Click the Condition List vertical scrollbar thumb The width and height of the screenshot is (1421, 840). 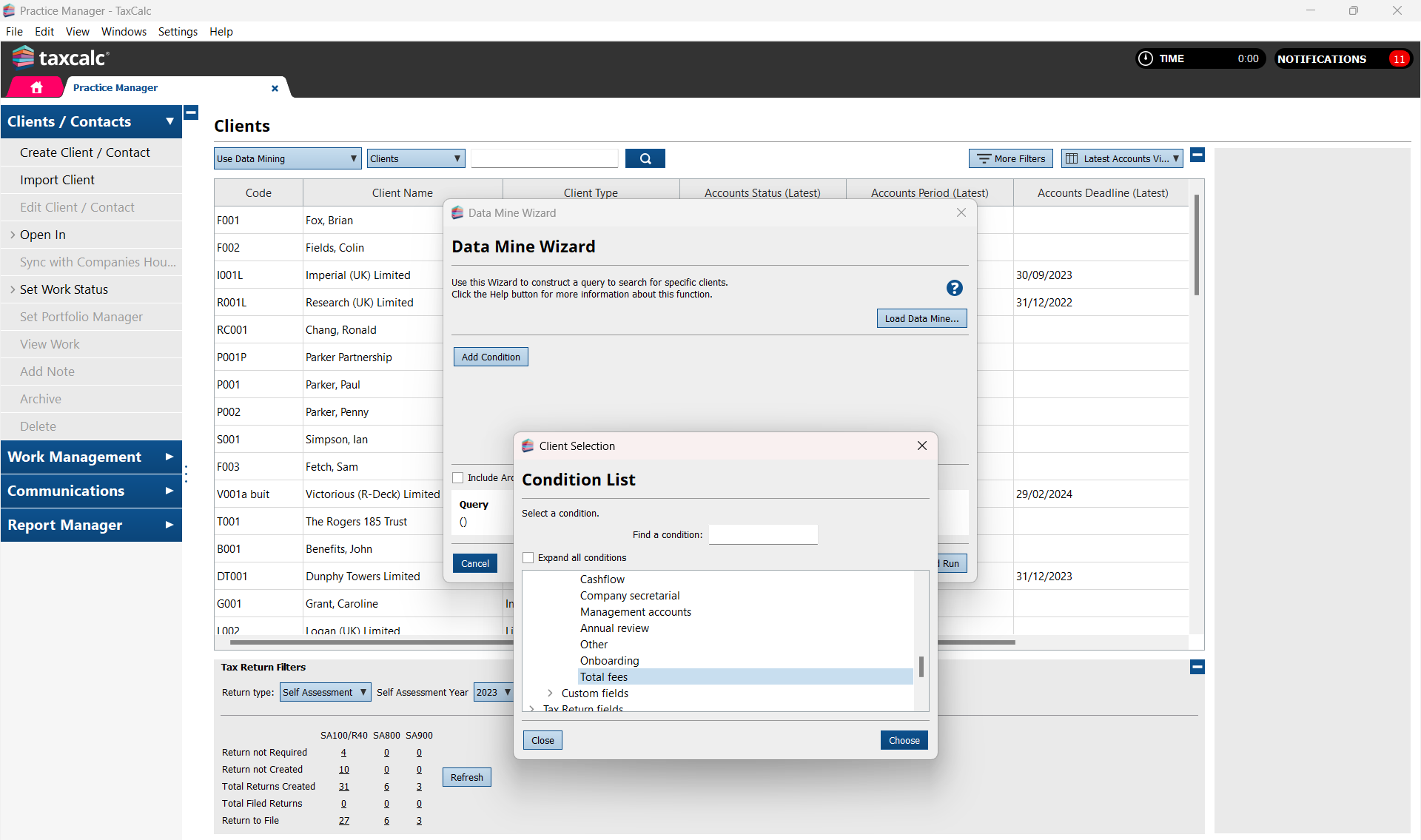point(921,666)
